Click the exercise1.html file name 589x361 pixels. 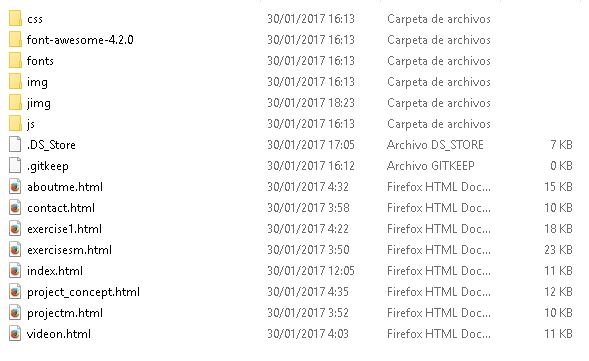pos(64,229)
